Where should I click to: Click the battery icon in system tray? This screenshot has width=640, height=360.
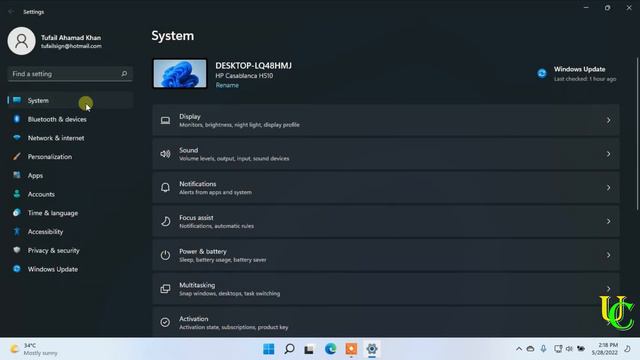[x=581, y=349]
